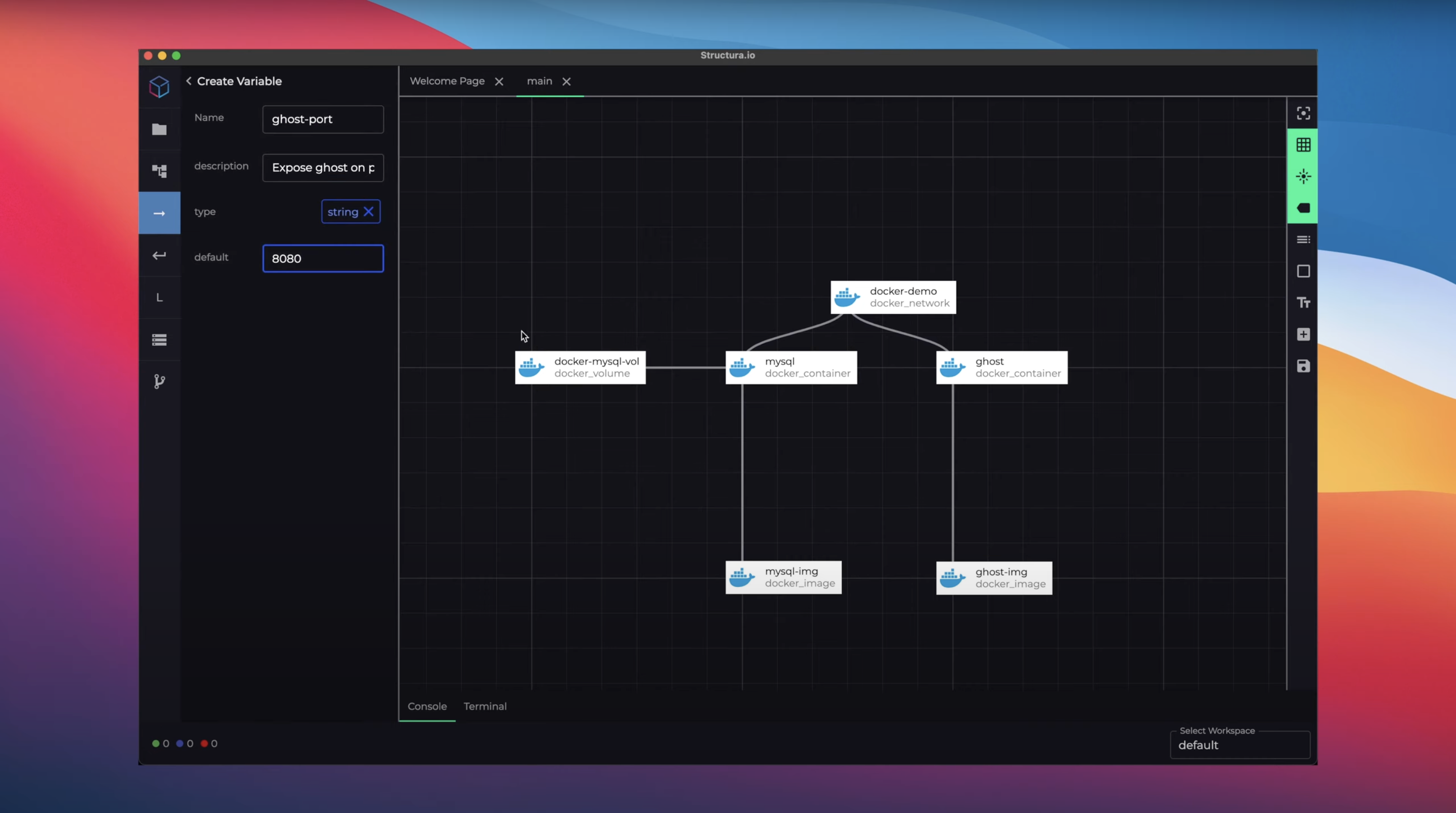Select the text formatting Tt icon
The width and height of the screenshot is (1456, 813).
click(1303, 302)
